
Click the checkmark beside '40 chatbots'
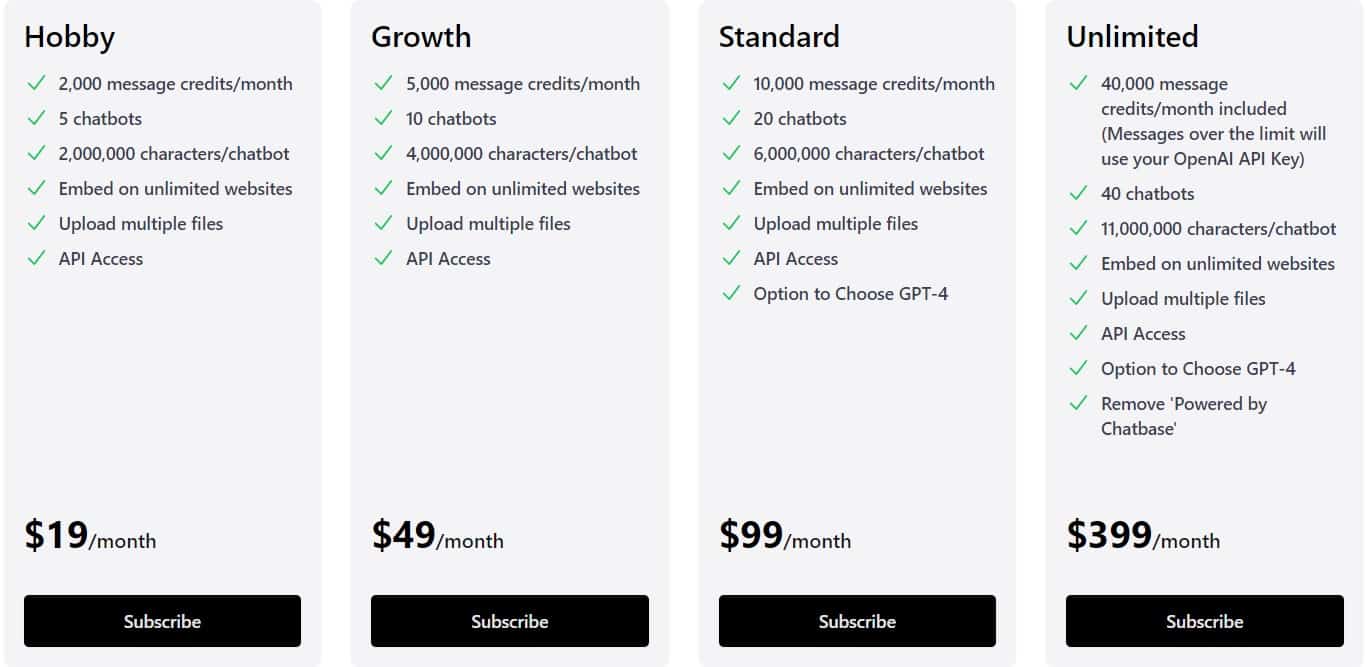coord(1076,193)
